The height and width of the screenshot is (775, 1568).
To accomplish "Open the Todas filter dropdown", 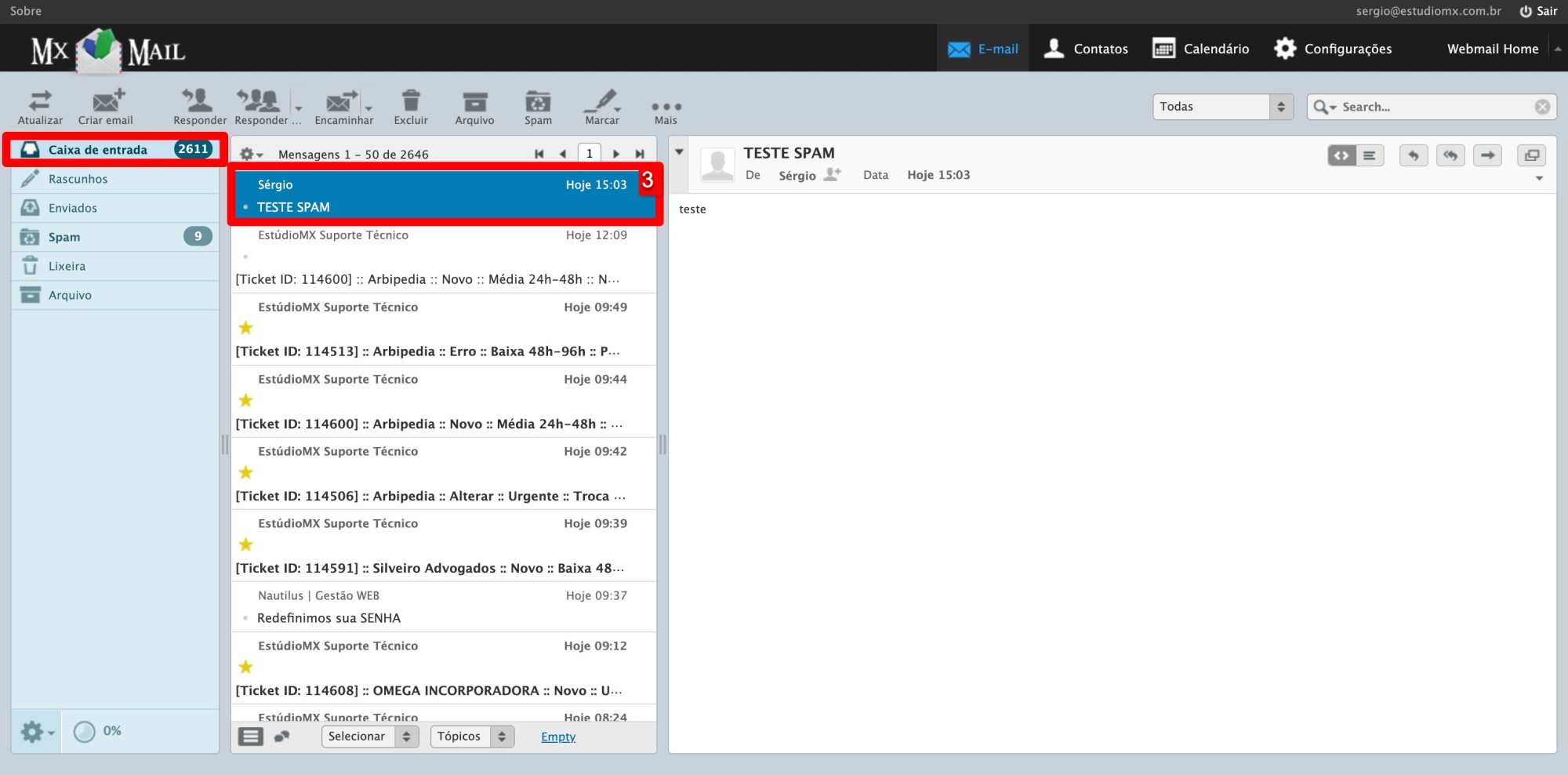I will coord(1221,106).
